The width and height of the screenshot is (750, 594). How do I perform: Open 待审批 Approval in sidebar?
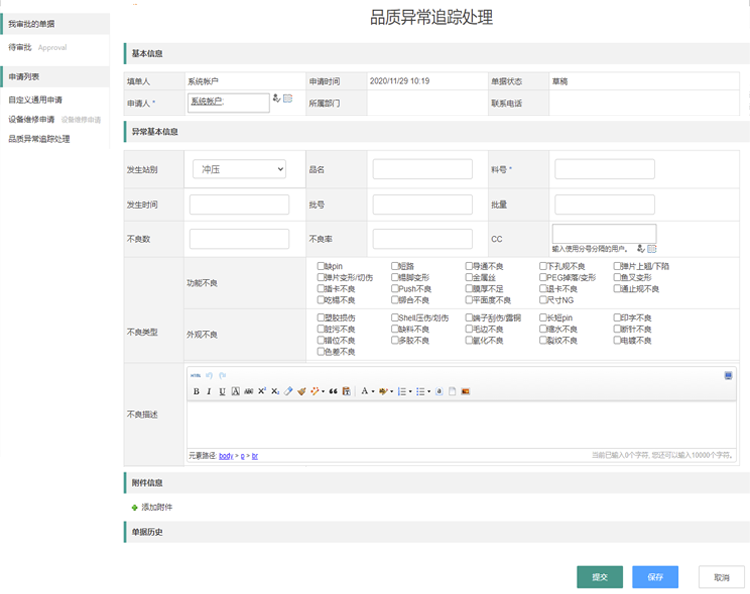pos(38,47)
